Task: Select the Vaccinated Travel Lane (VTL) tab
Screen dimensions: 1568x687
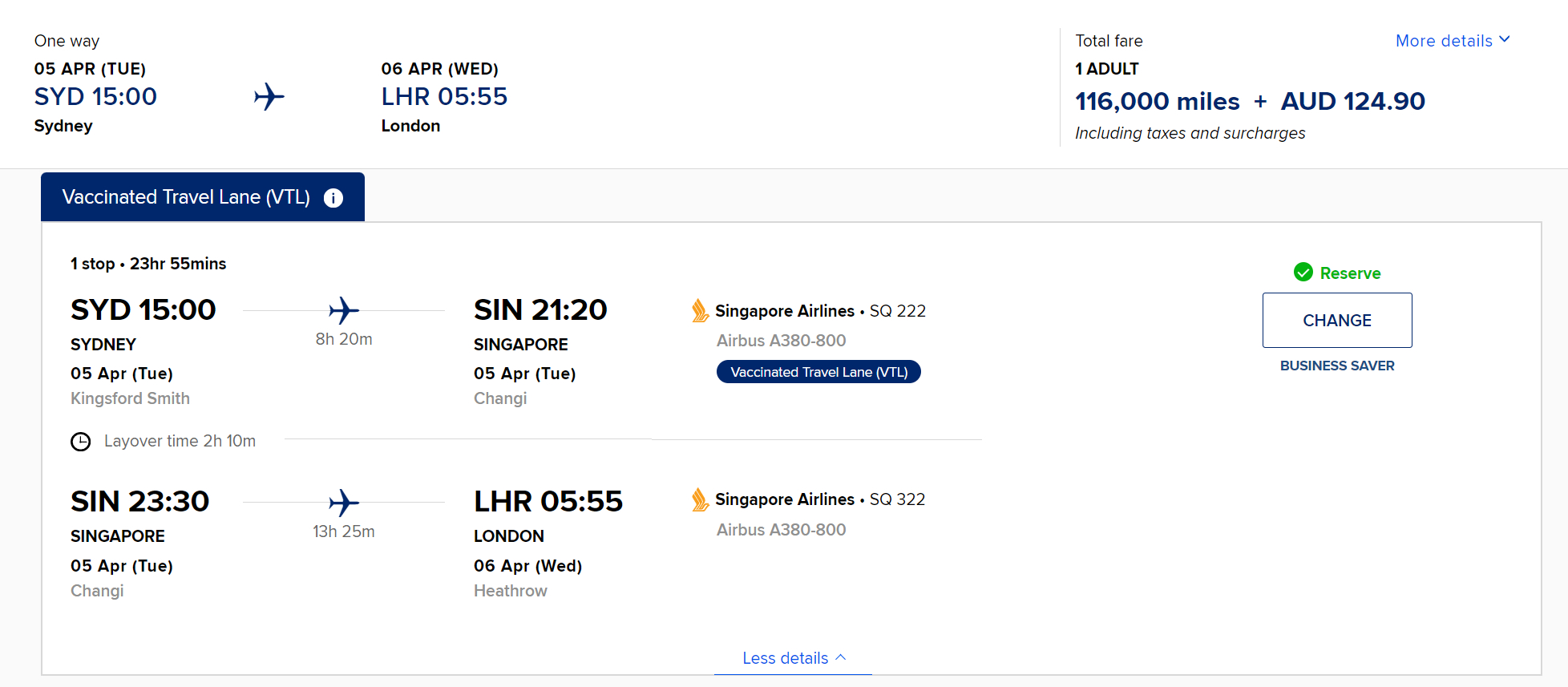Action: click(x=203, y=197)
